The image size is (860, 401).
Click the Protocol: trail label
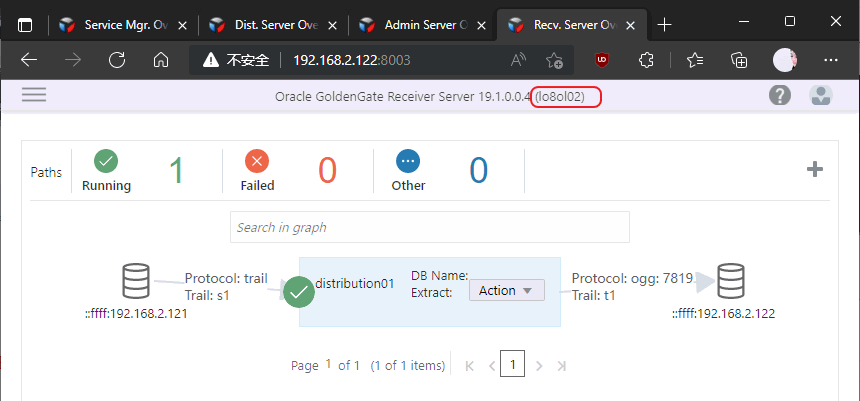pyautogui.click(x=226, y=279)
